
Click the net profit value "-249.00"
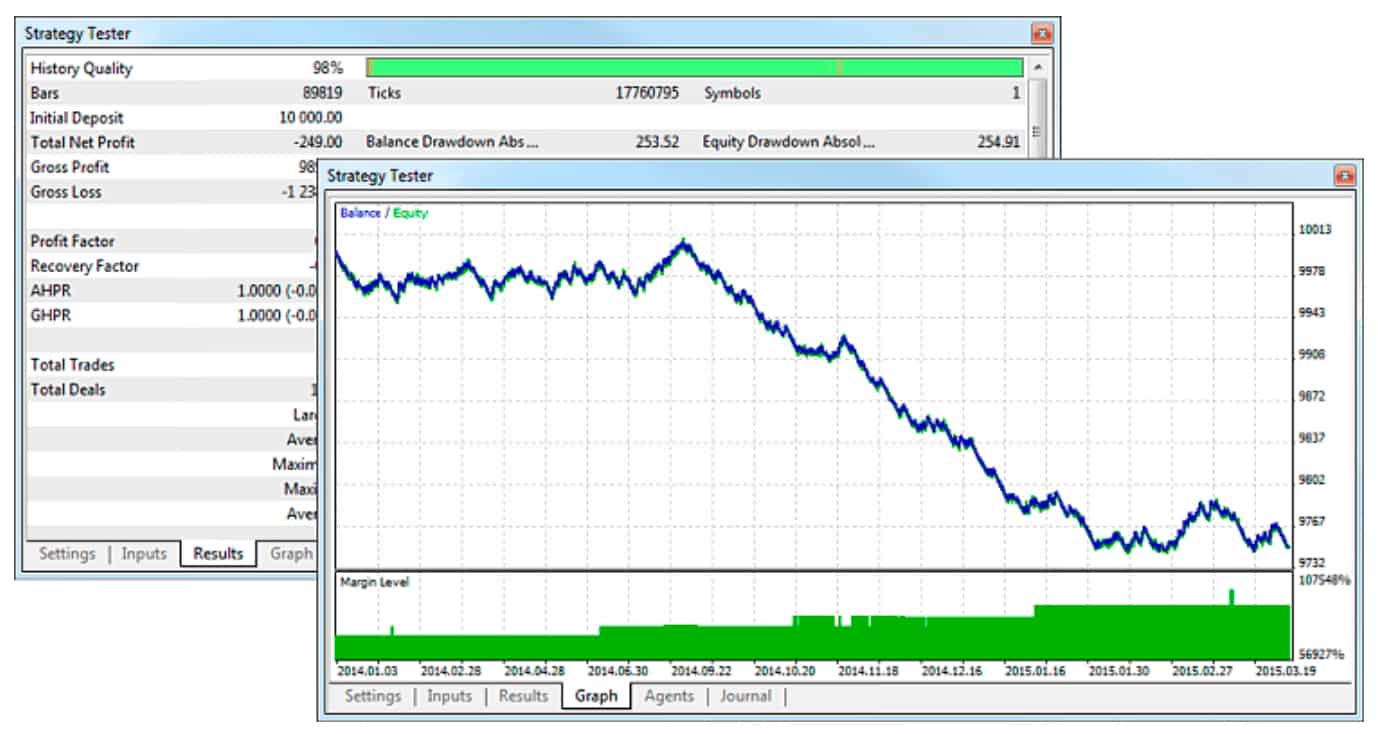[318, 142]
